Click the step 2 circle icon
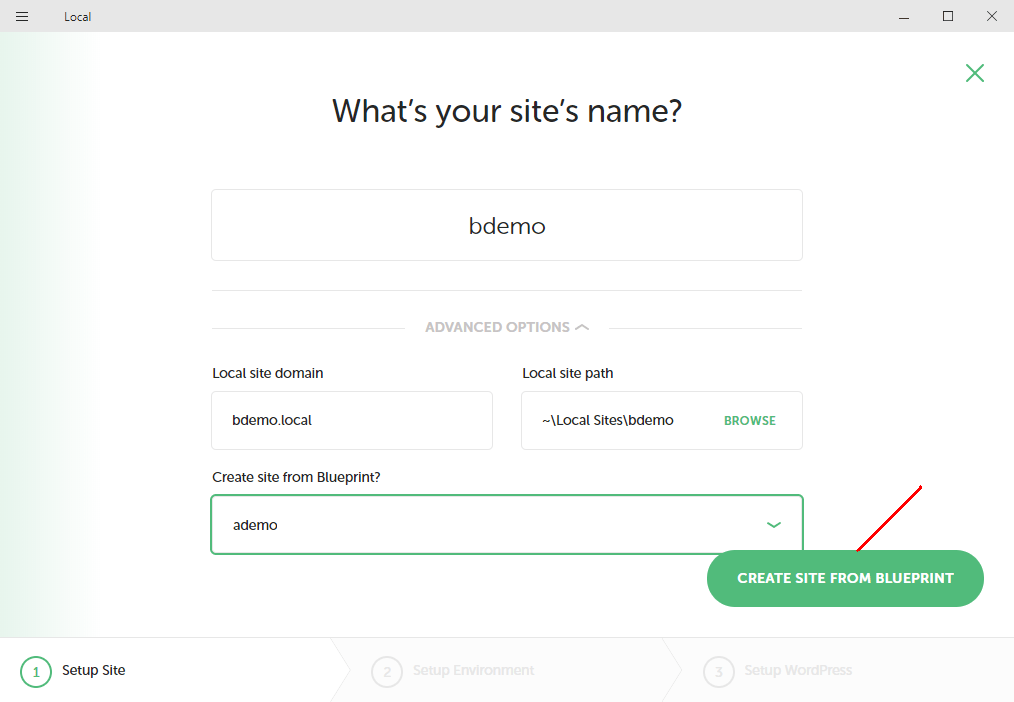The image size is (1014, 702). point(387,672)
